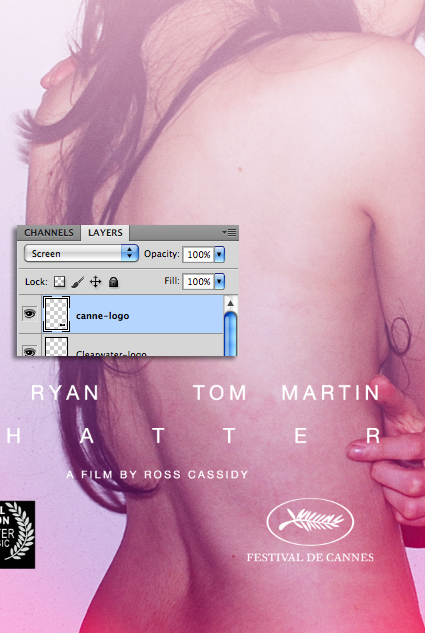Click the Festival de Cannes palm logo
Viewport: 425px width, 633px height.
click(x=310, y=522)
